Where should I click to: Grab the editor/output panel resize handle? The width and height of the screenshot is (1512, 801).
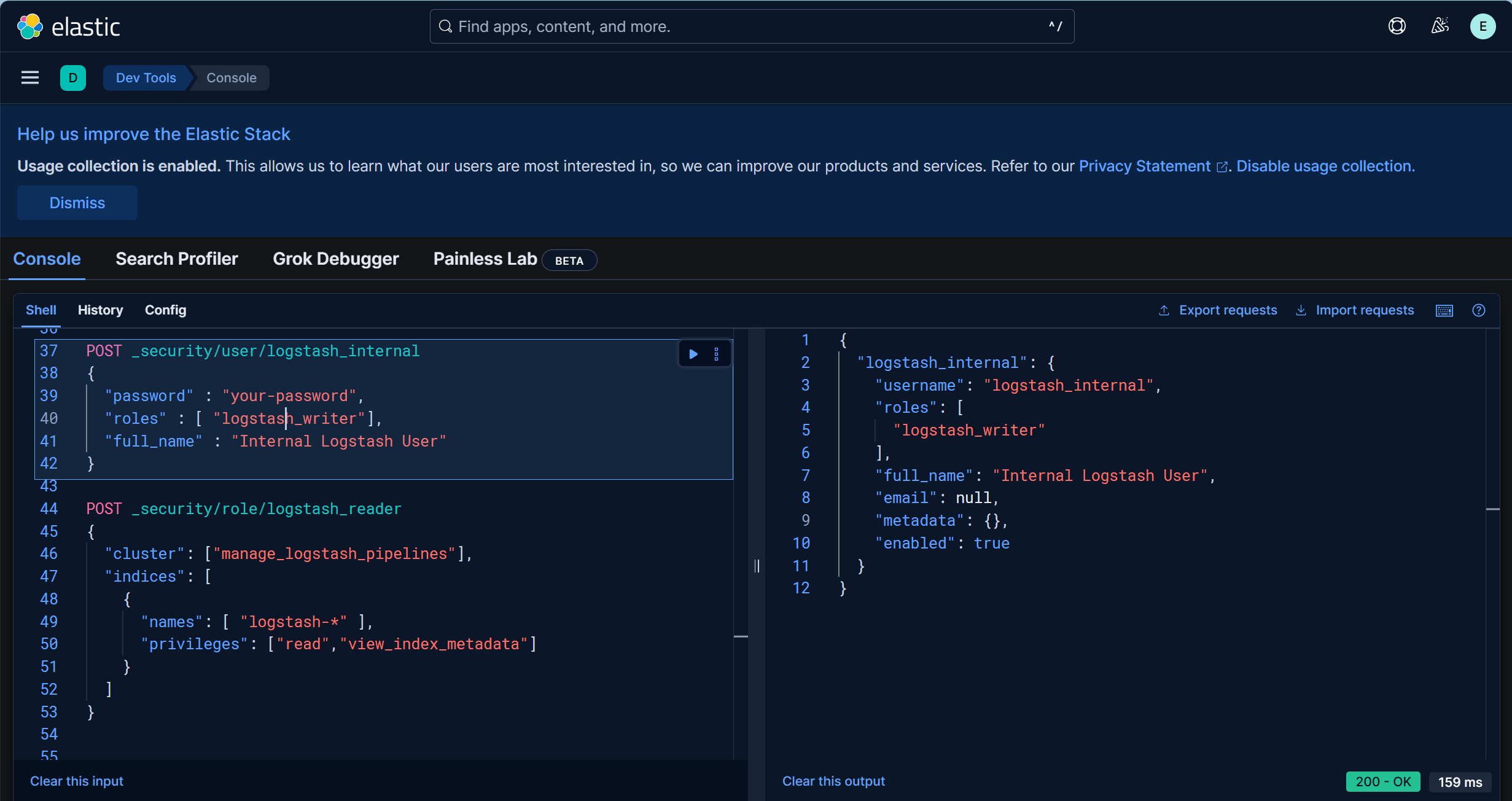click(757, 566)
